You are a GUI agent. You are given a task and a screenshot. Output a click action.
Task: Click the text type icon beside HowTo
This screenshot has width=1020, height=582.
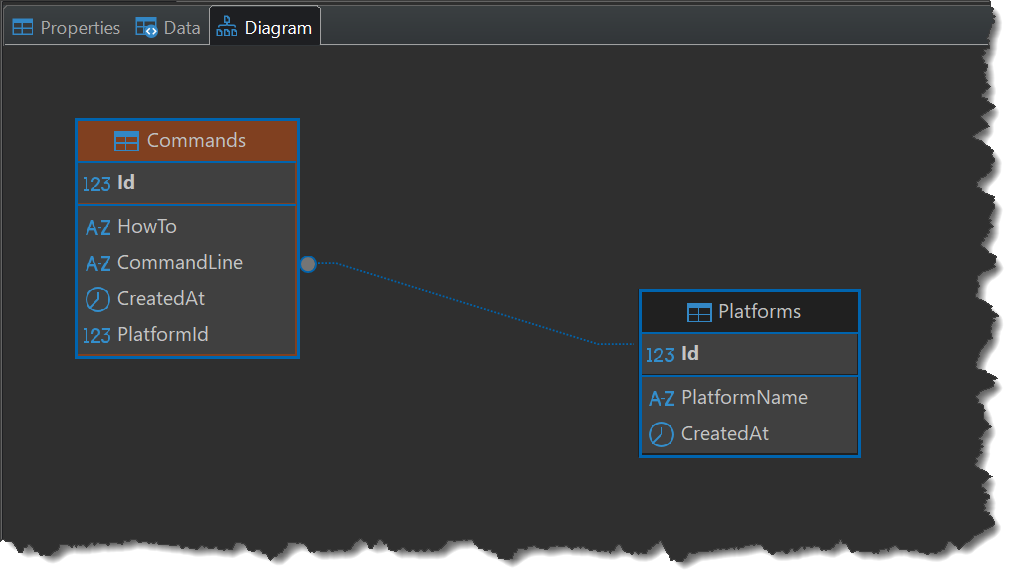98,228
